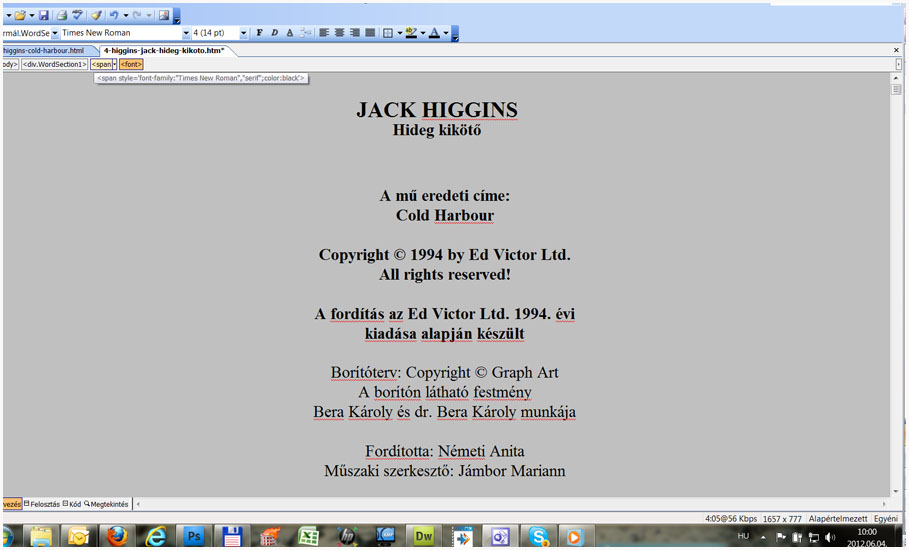Open Excel from the taskbar
The image size is (909, 550).
[x=308, y=537]
